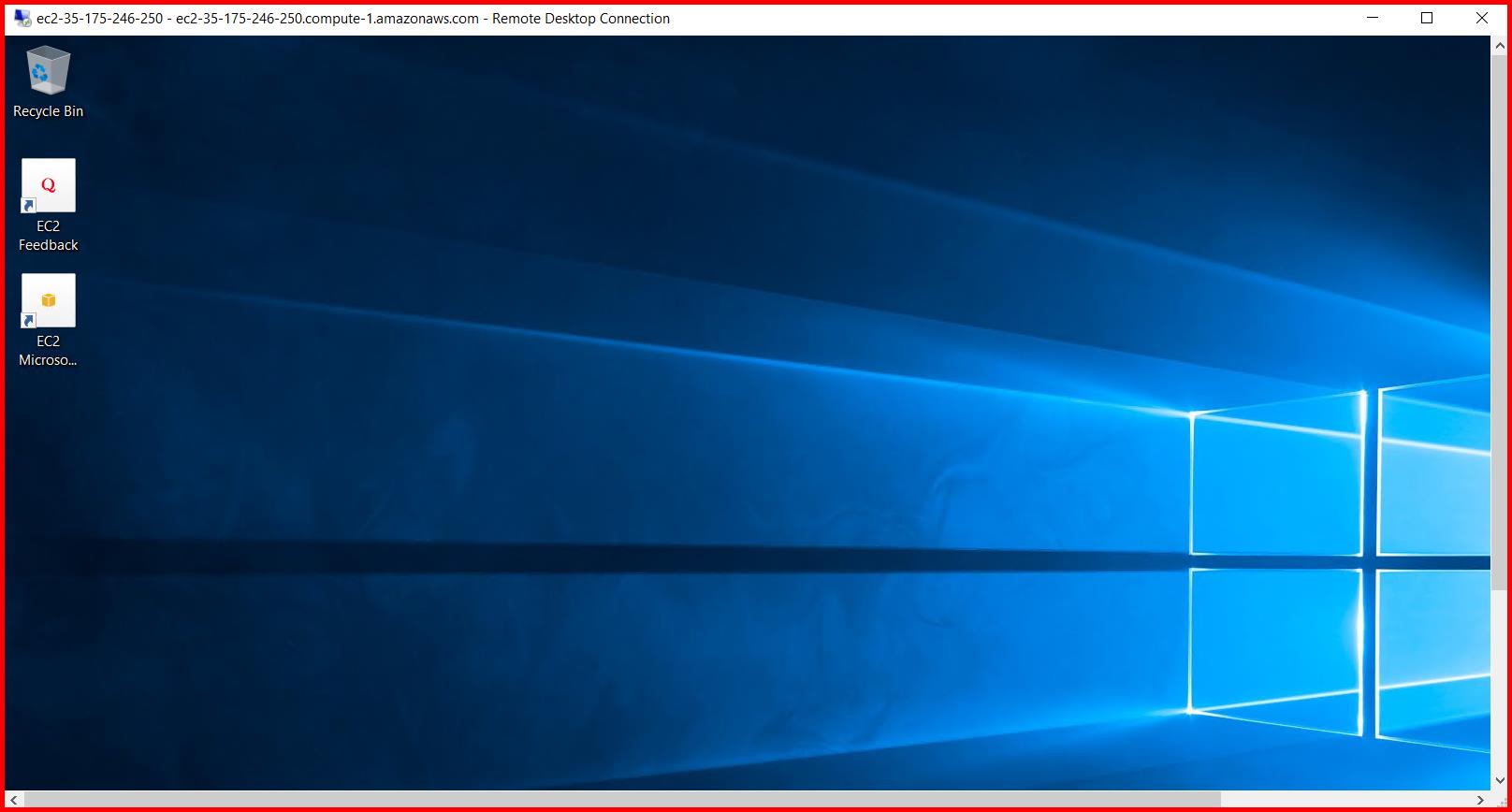Click the vertical scrollbar up arrow
This screenshot has width=1512, height=812.
coord(1500,45)
